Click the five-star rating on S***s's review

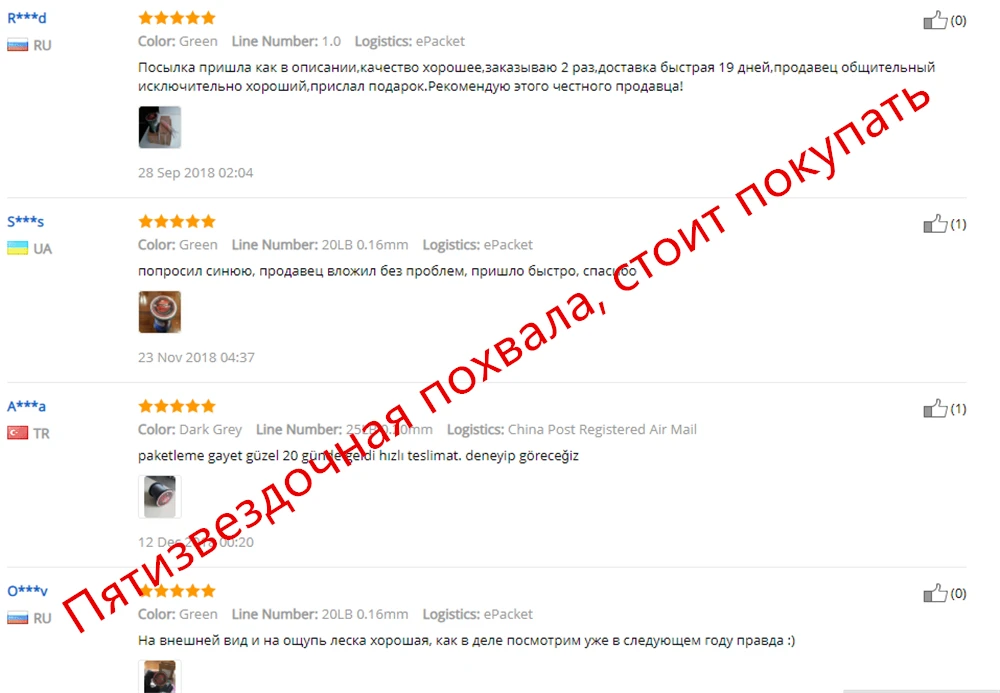177,221
